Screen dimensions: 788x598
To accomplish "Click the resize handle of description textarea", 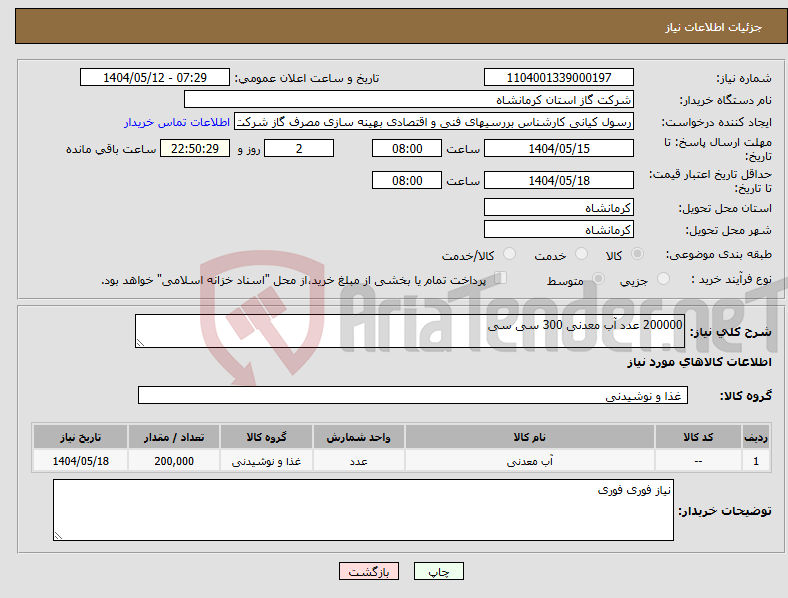I will click(x=140, y=343).
